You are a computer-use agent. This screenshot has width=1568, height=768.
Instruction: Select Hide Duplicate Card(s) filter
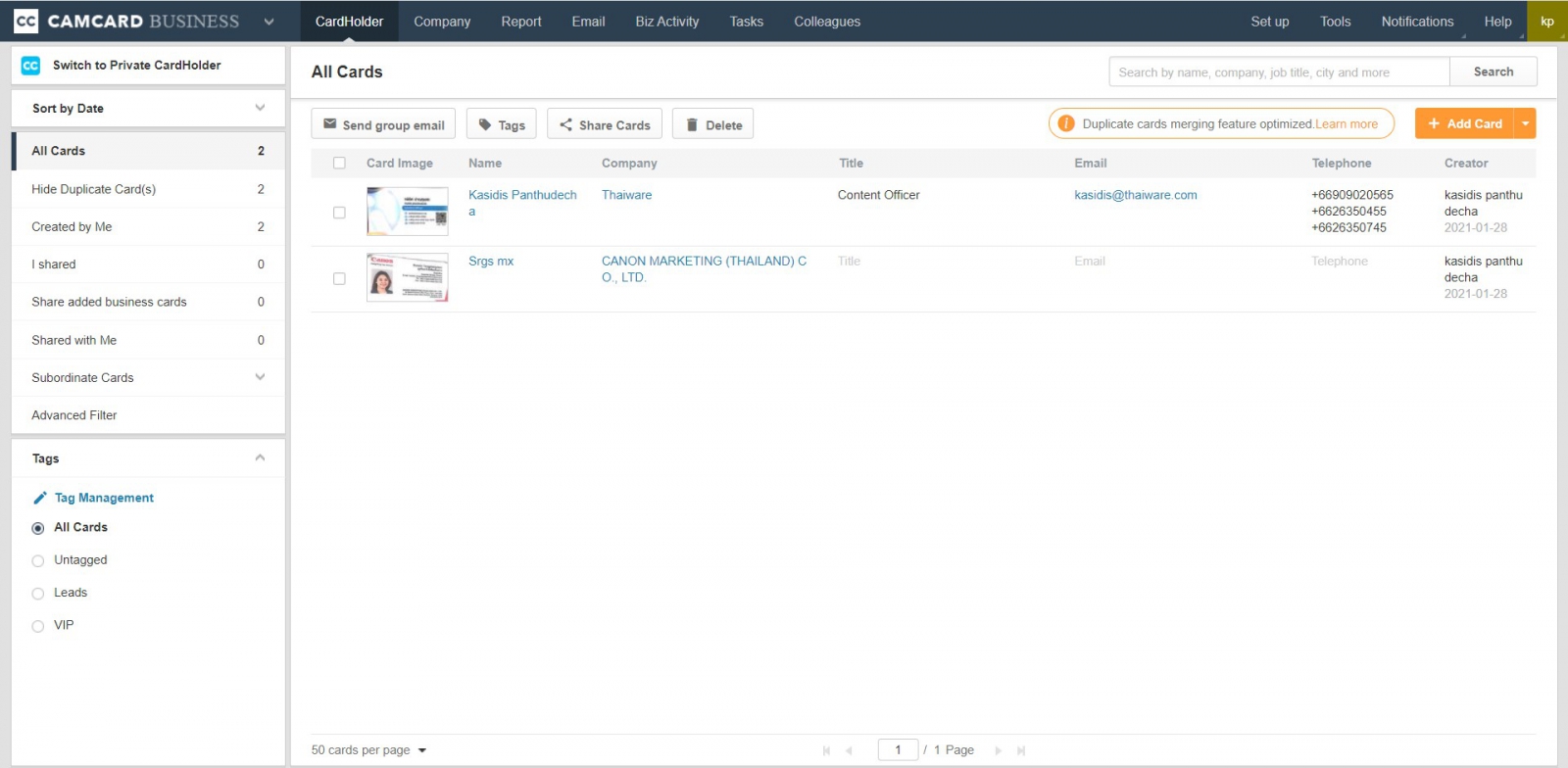tap(148, 189)
